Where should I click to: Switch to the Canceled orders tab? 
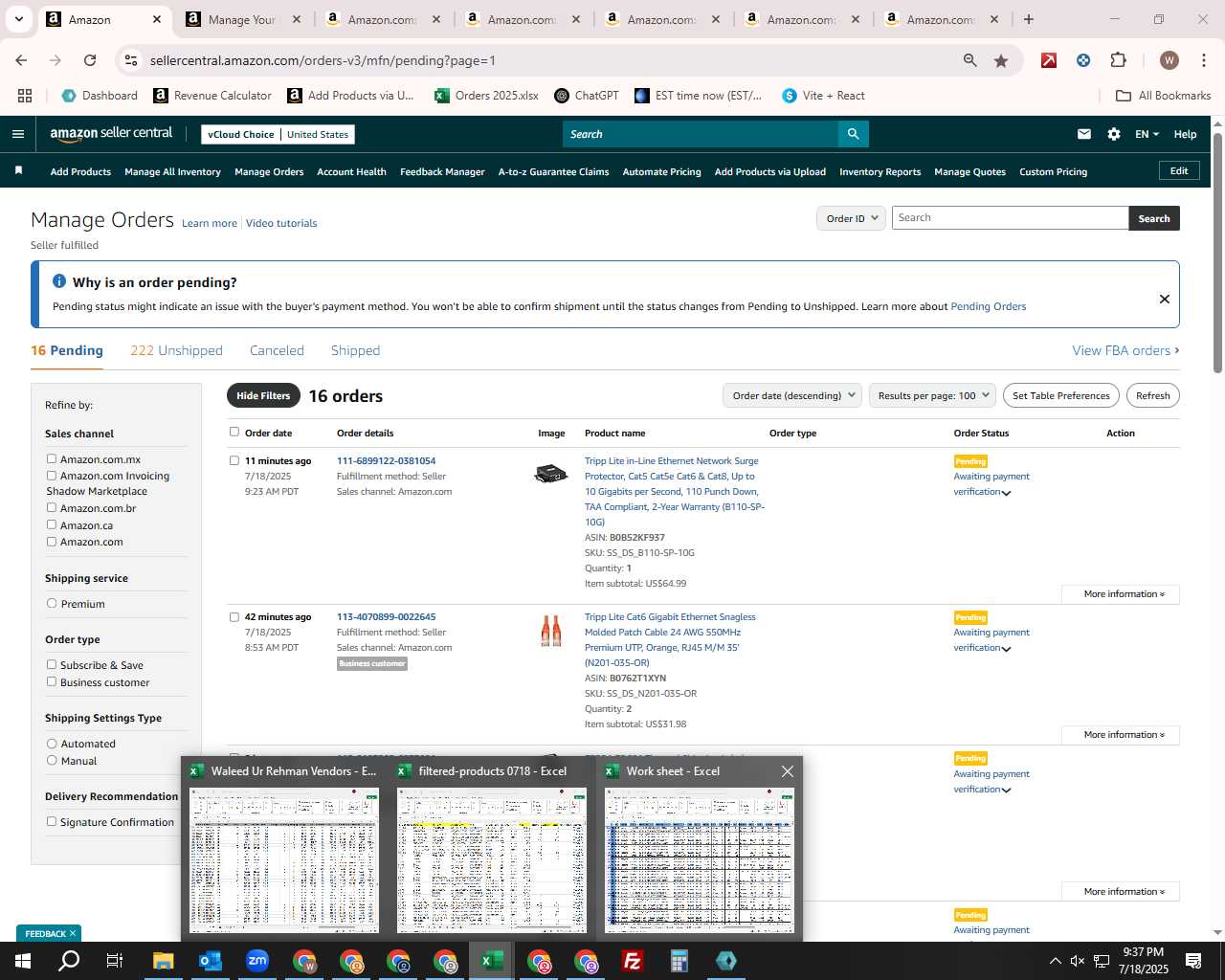277,350
